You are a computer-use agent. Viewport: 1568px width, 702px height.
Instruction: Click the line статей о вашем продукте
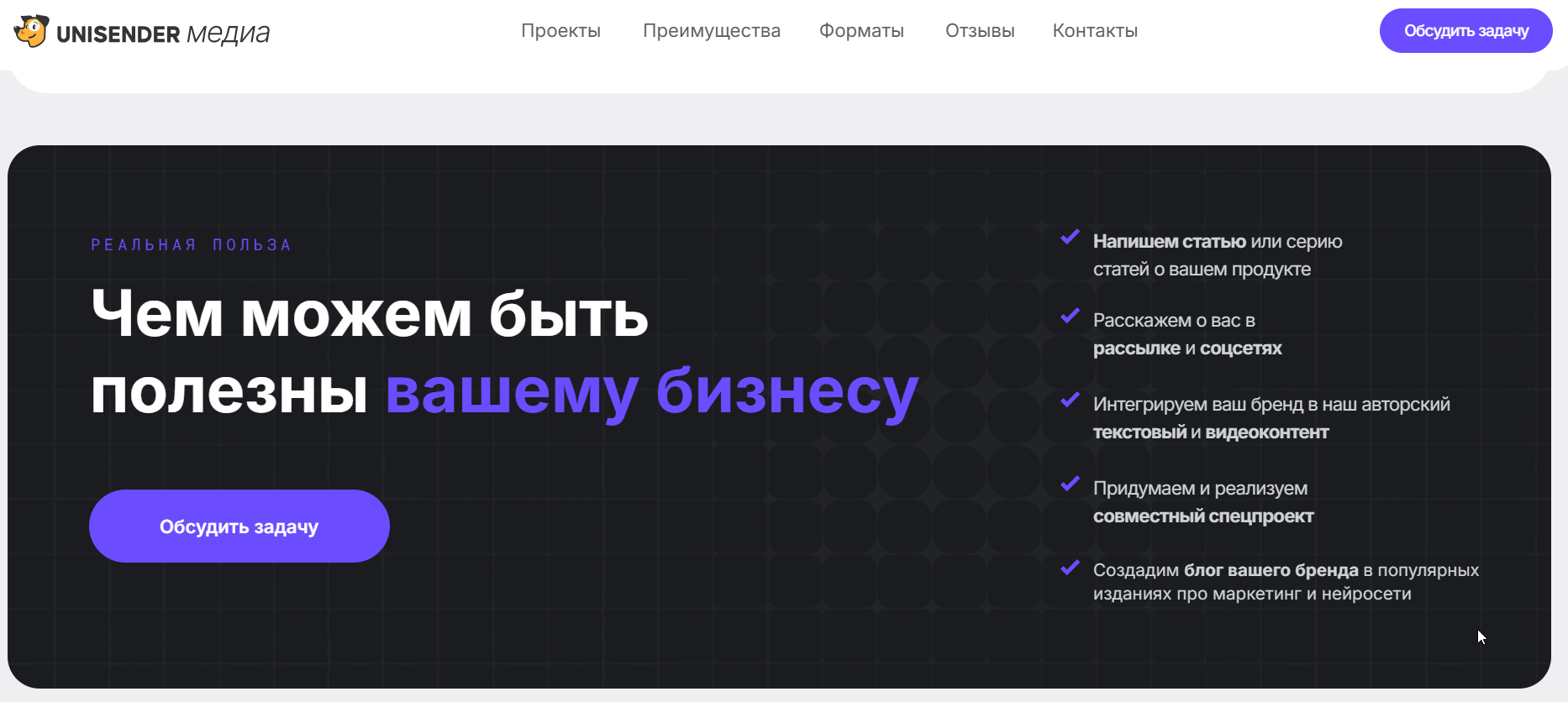click(x=1202, y=270)
